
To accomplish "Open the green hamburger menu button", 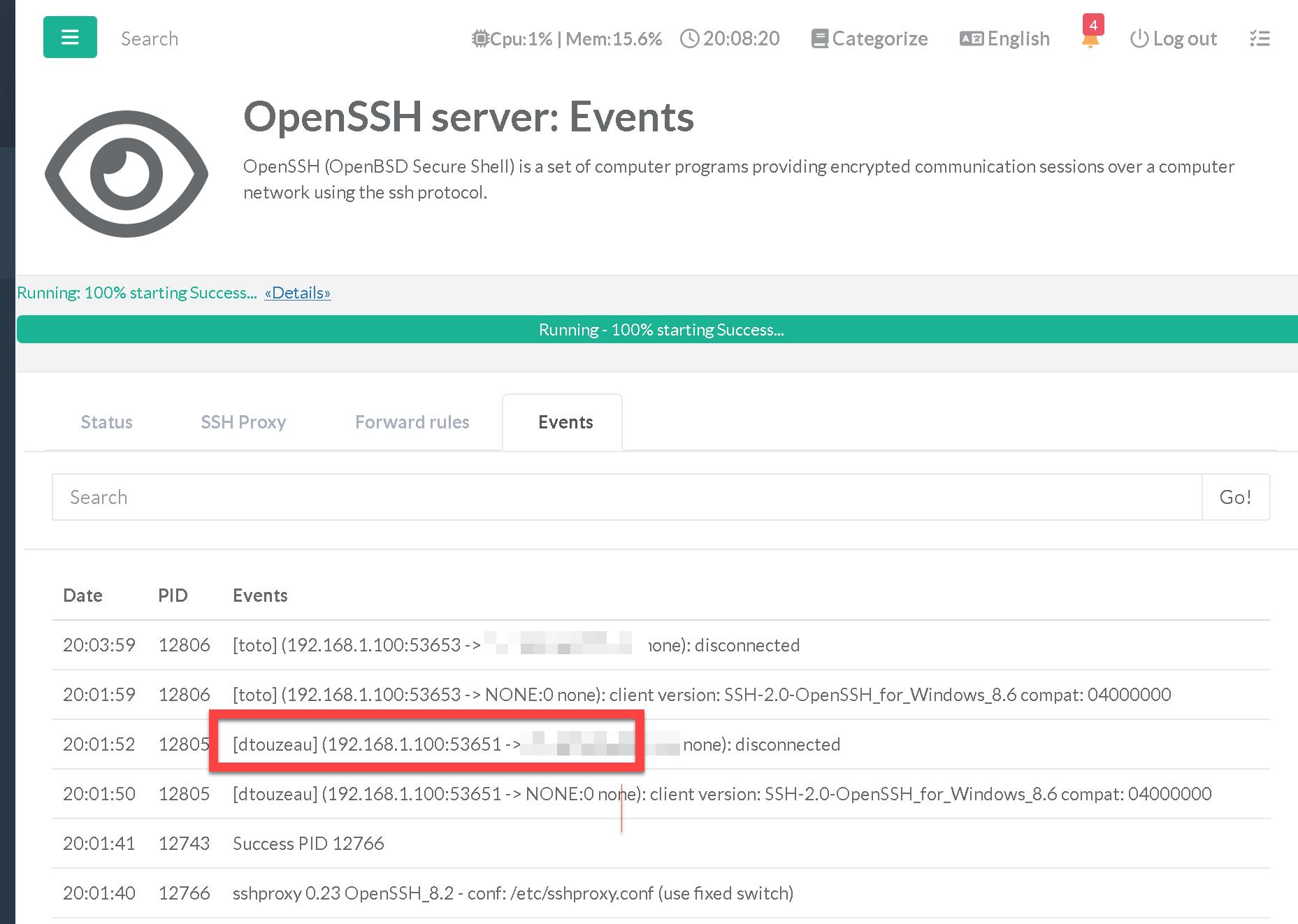I will [x=70, y=37].
